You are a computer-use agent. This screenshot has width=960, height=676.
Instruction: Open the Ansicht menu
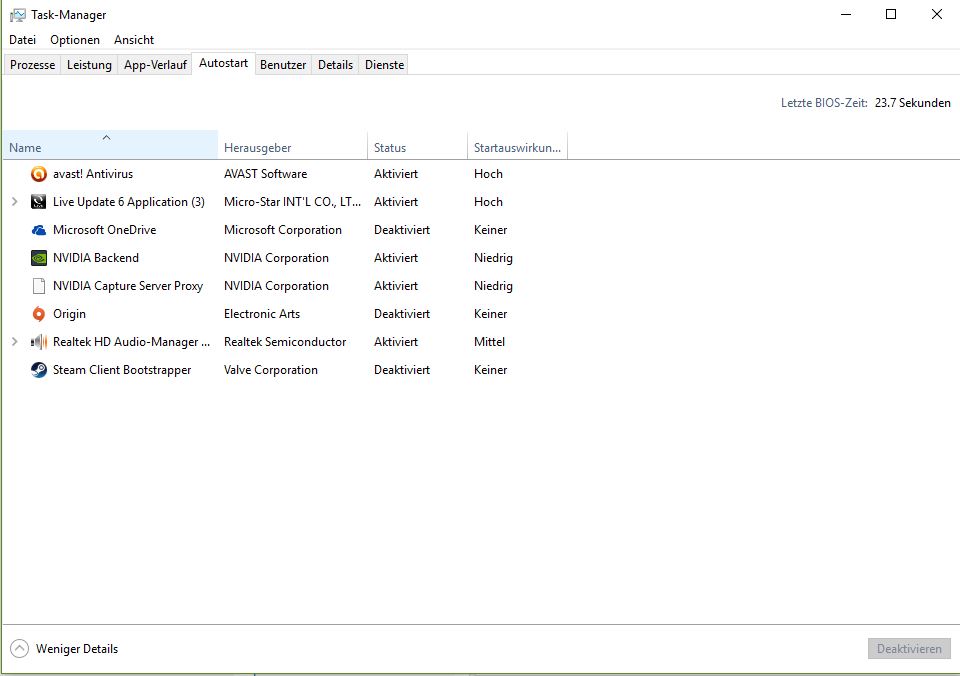[133, 40]
